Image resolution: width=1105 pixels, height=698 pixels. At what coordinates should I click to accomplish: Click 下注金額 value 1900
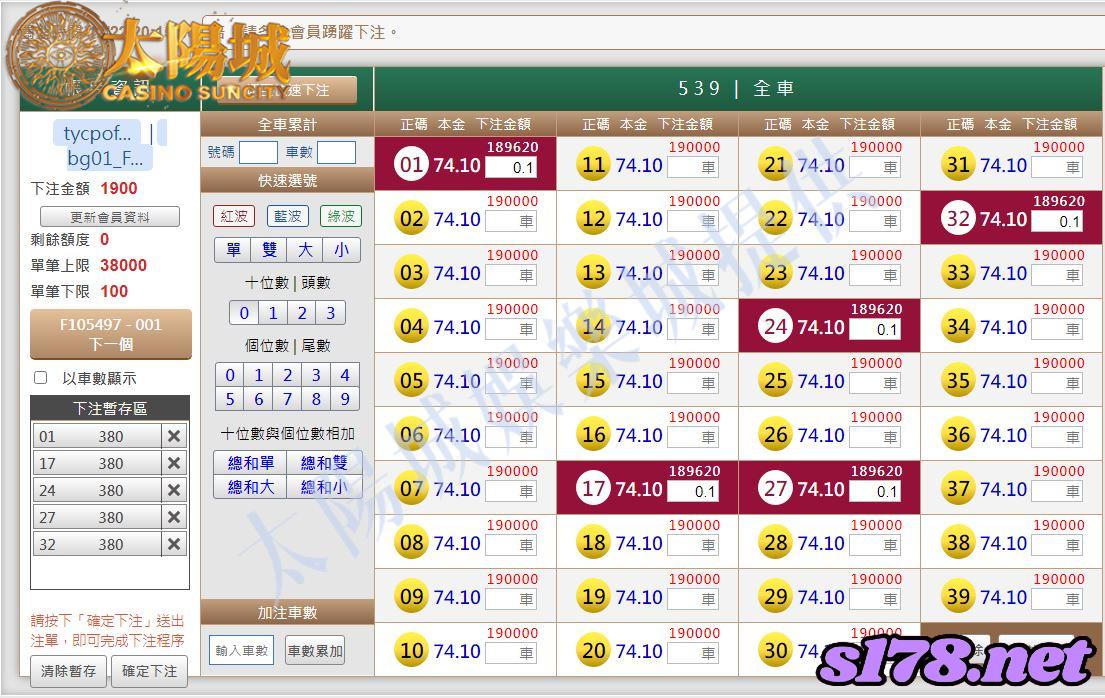119,188
